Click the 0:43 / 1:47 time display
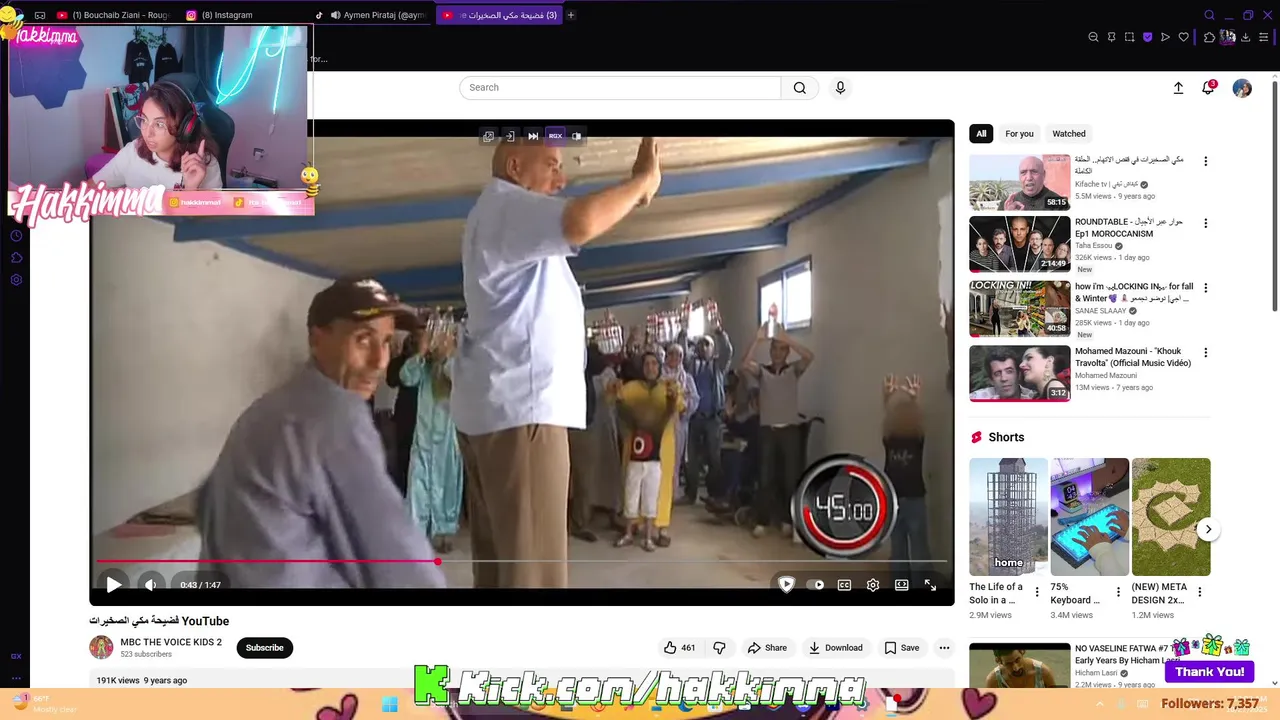The height and width of the screenshot is (720, 1280). 200,585
